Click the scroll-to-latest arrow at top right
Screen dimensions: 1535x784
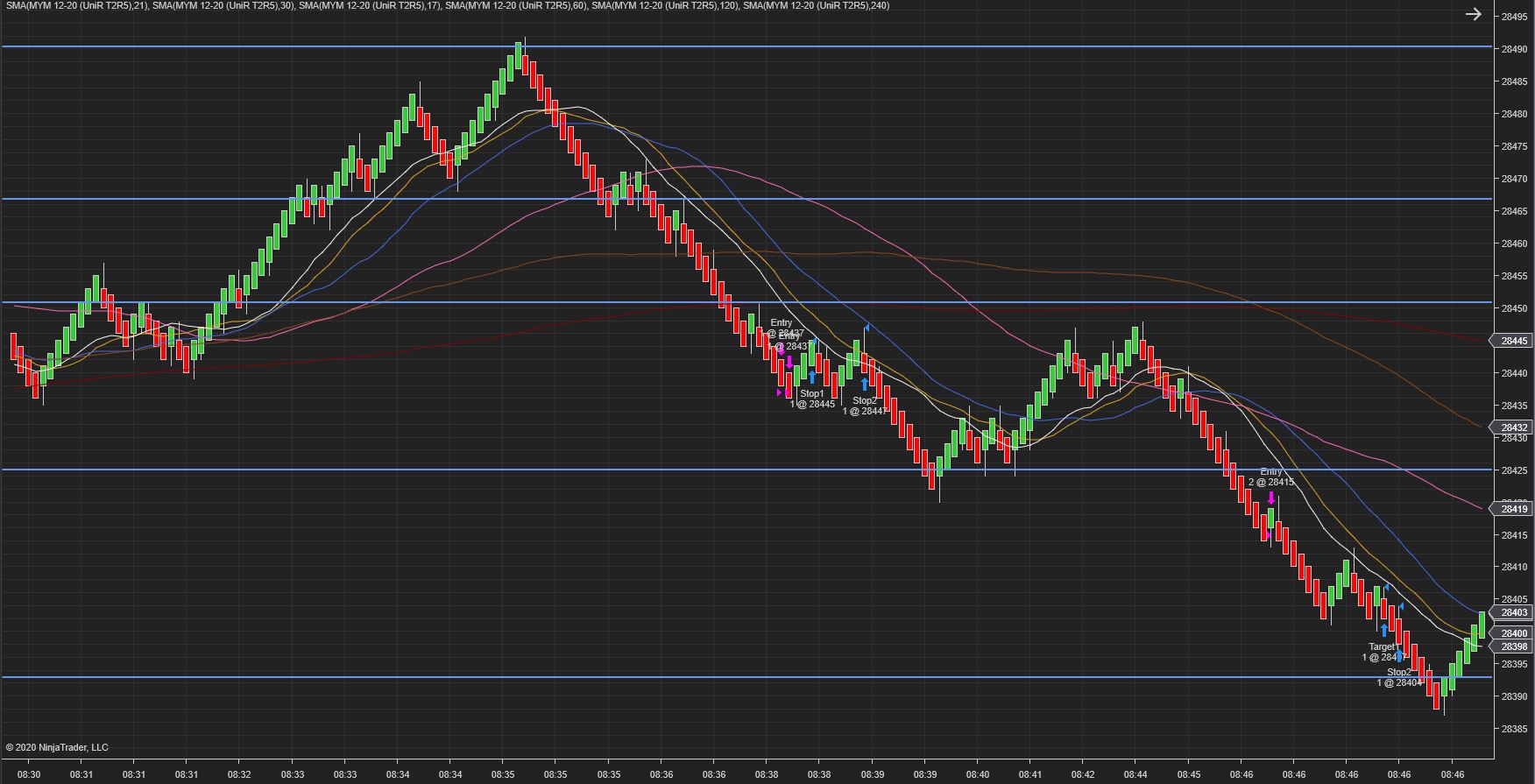pyautogui.click(x=1474, y=14)
